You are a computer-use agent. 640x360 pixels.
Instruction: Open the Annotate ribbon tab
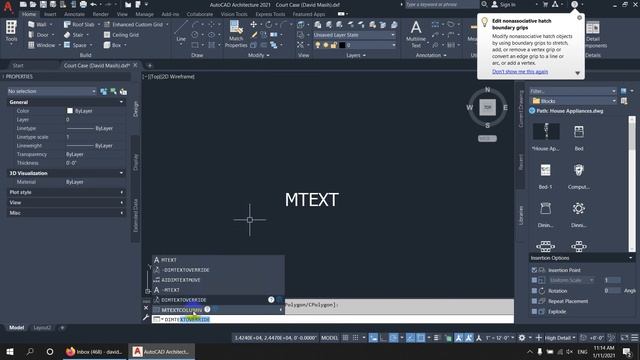click(74, 14)
